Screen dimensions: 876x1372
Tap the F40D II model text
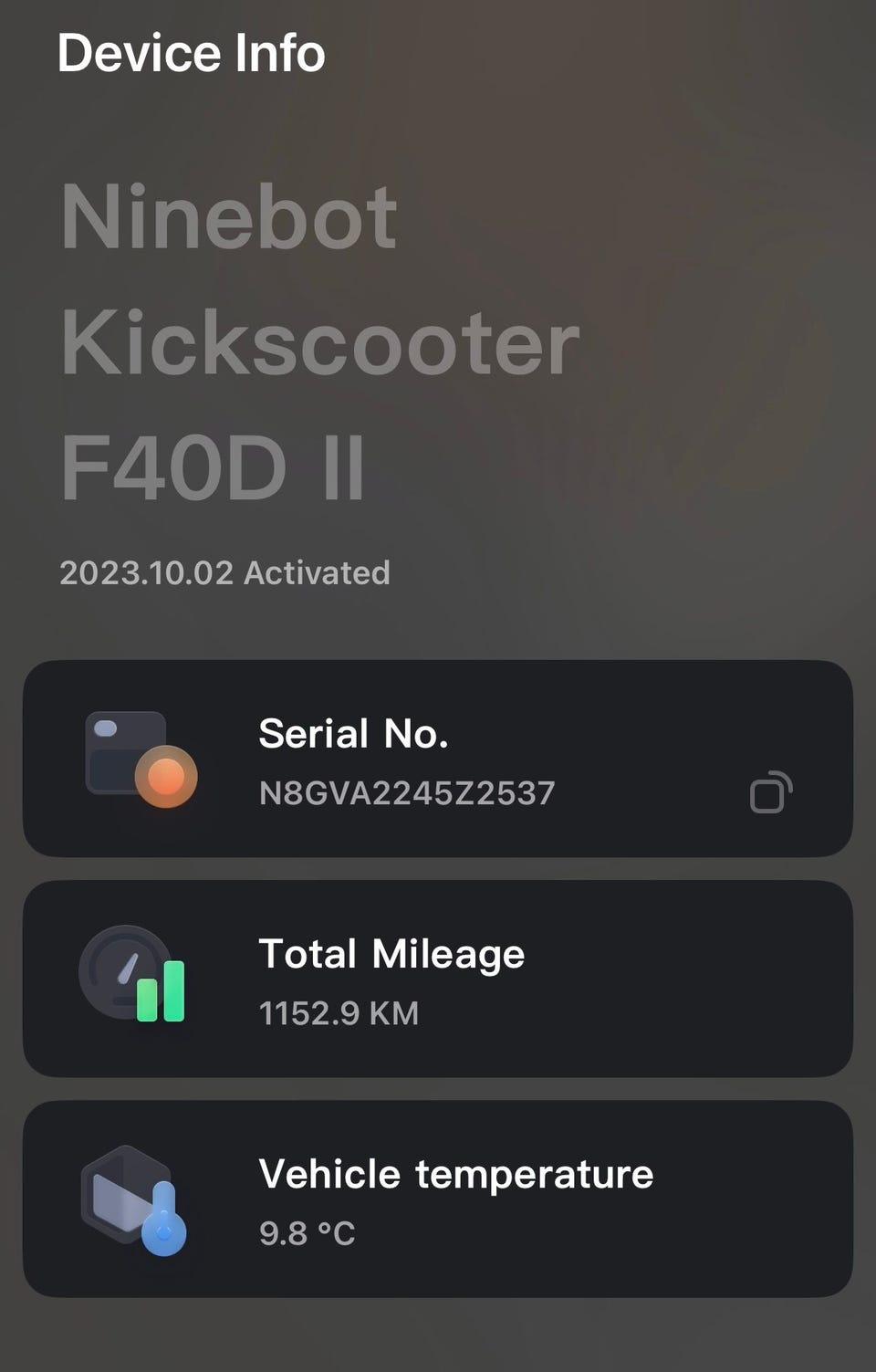tap(213, 467)
